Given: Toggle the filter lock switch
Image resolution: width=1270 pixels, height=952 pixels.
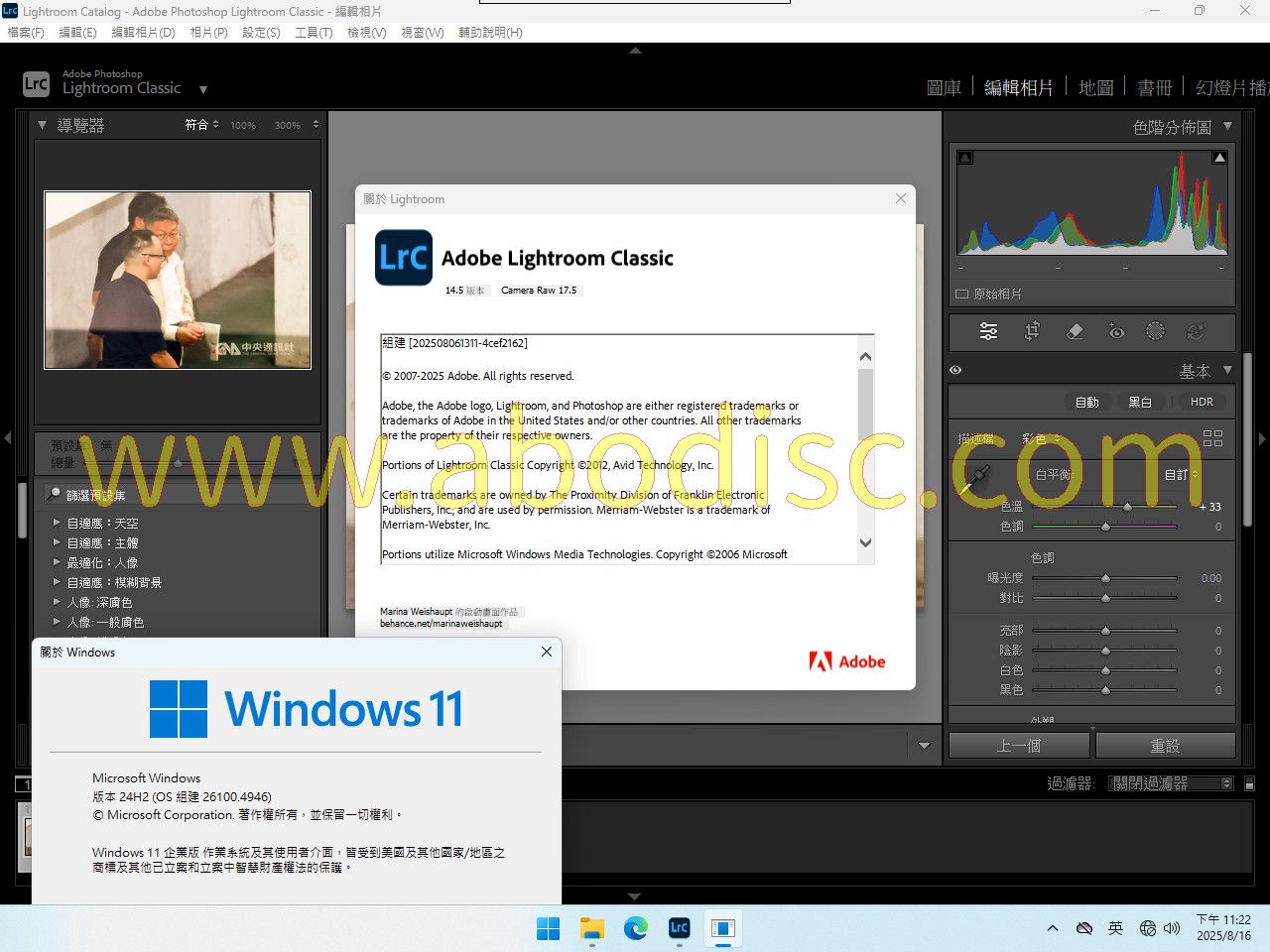Looking at the screenshot, I should coord(1249,783).
